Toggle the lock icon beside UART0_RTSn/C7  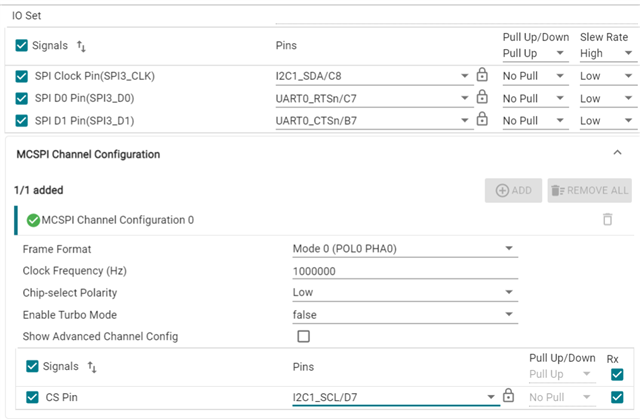482,97
